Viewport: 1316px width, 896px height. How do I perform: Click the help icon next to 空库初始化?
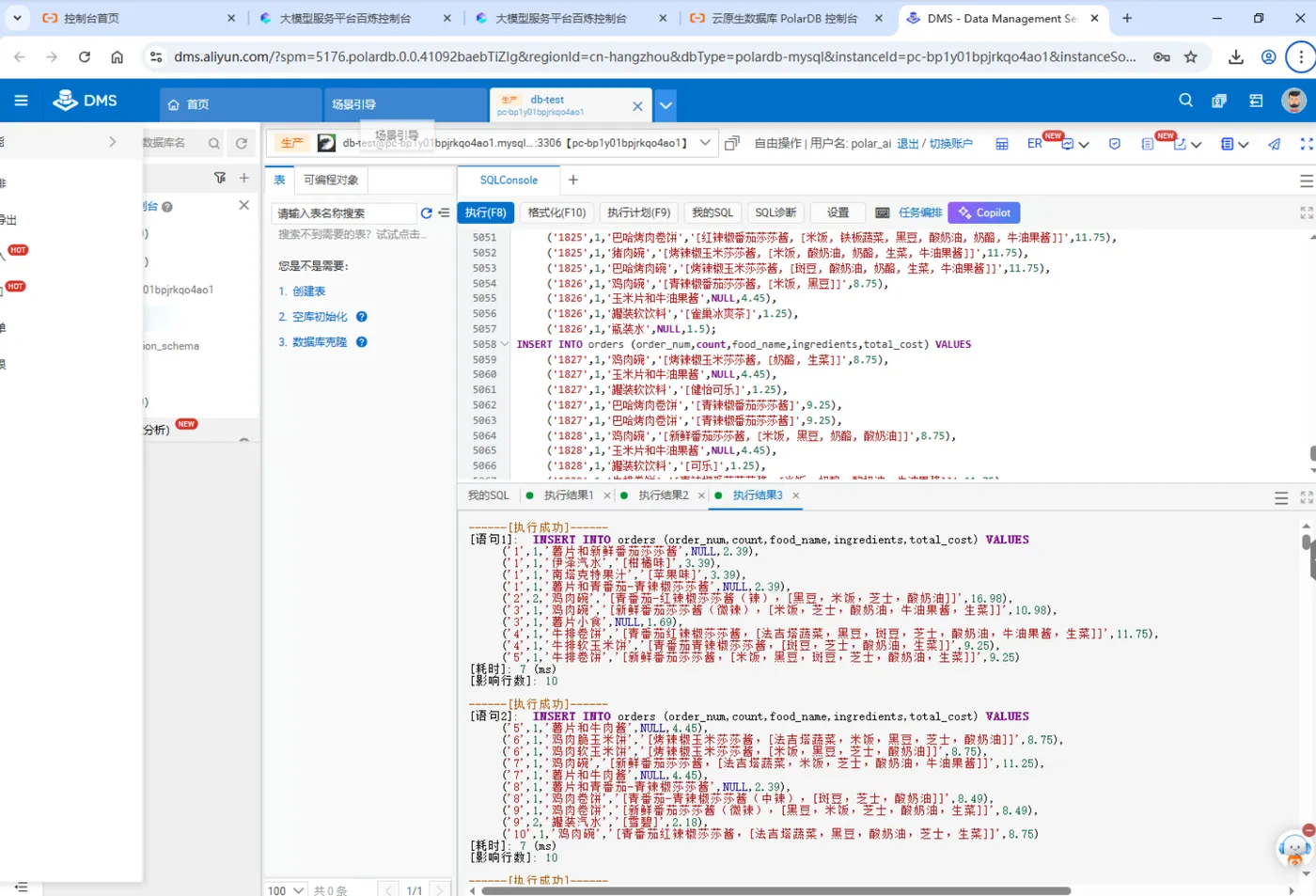tap(362, 317)
